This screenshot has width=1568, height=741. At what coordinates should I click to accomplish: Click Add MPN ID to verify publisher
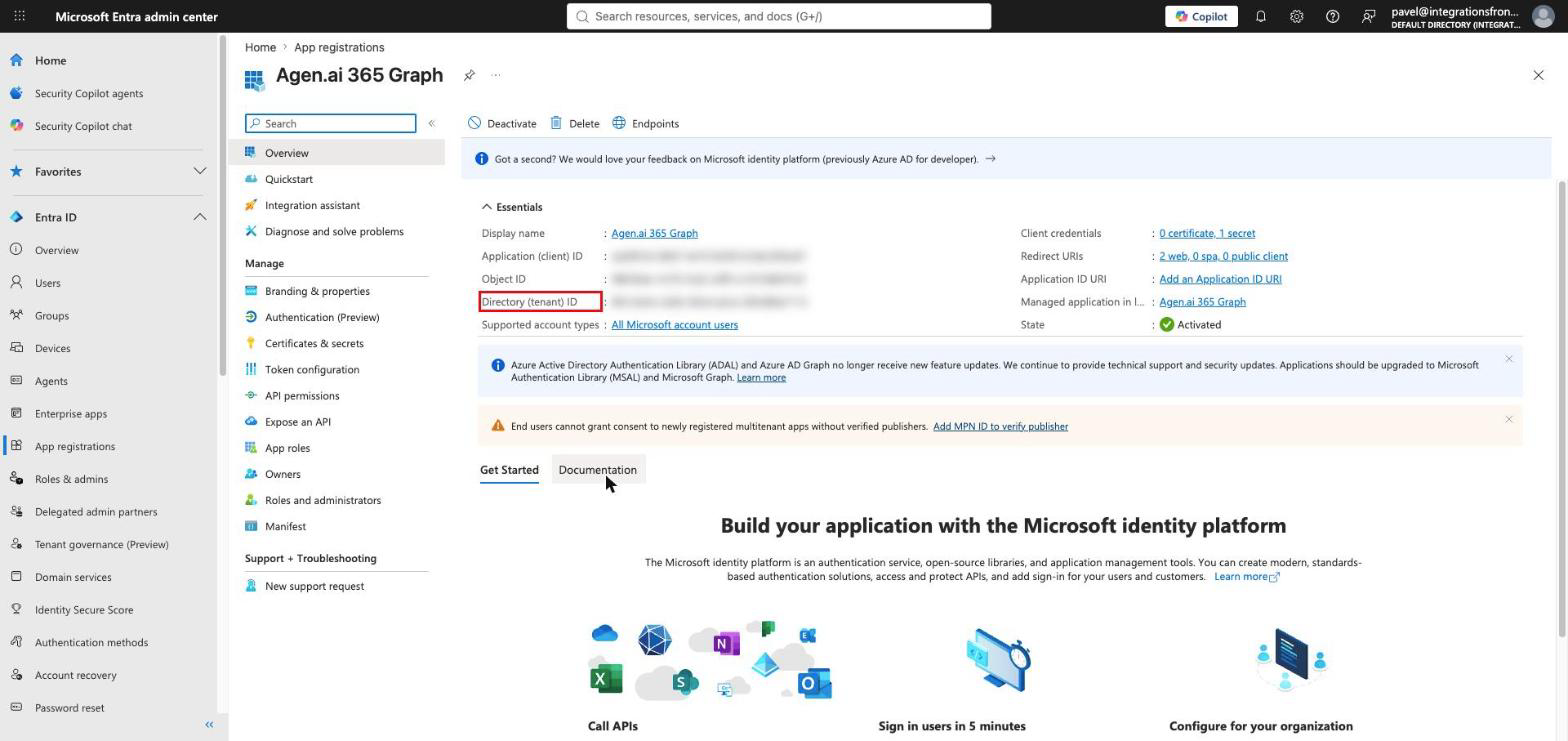coord(1000,426)
